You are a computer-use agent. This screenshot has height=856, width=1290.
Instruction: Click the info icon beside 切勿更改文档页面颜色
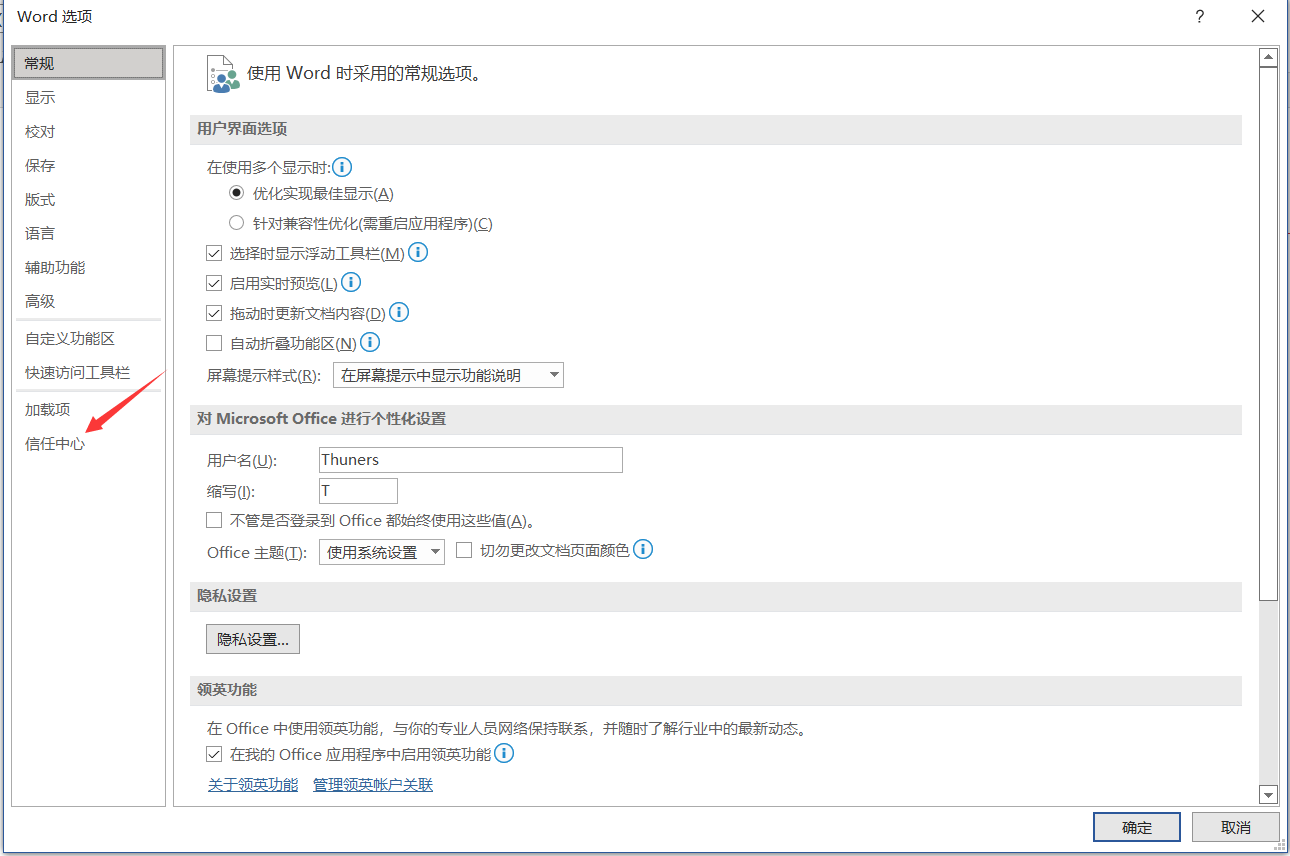click(x=643, y=549)
